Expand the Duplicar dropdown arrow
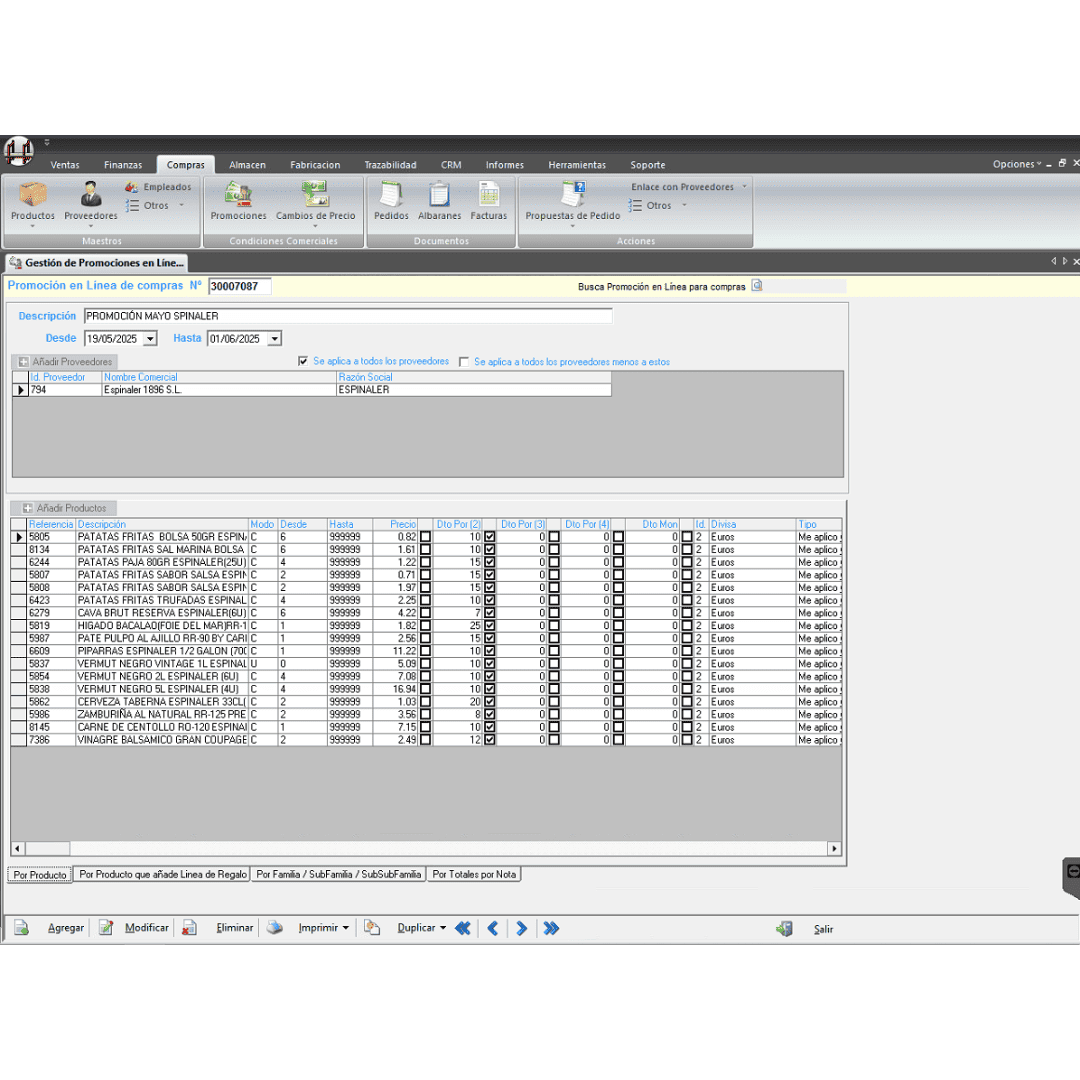The width and height of the screenshot is (1080, 1080). (x=443, y=928)
